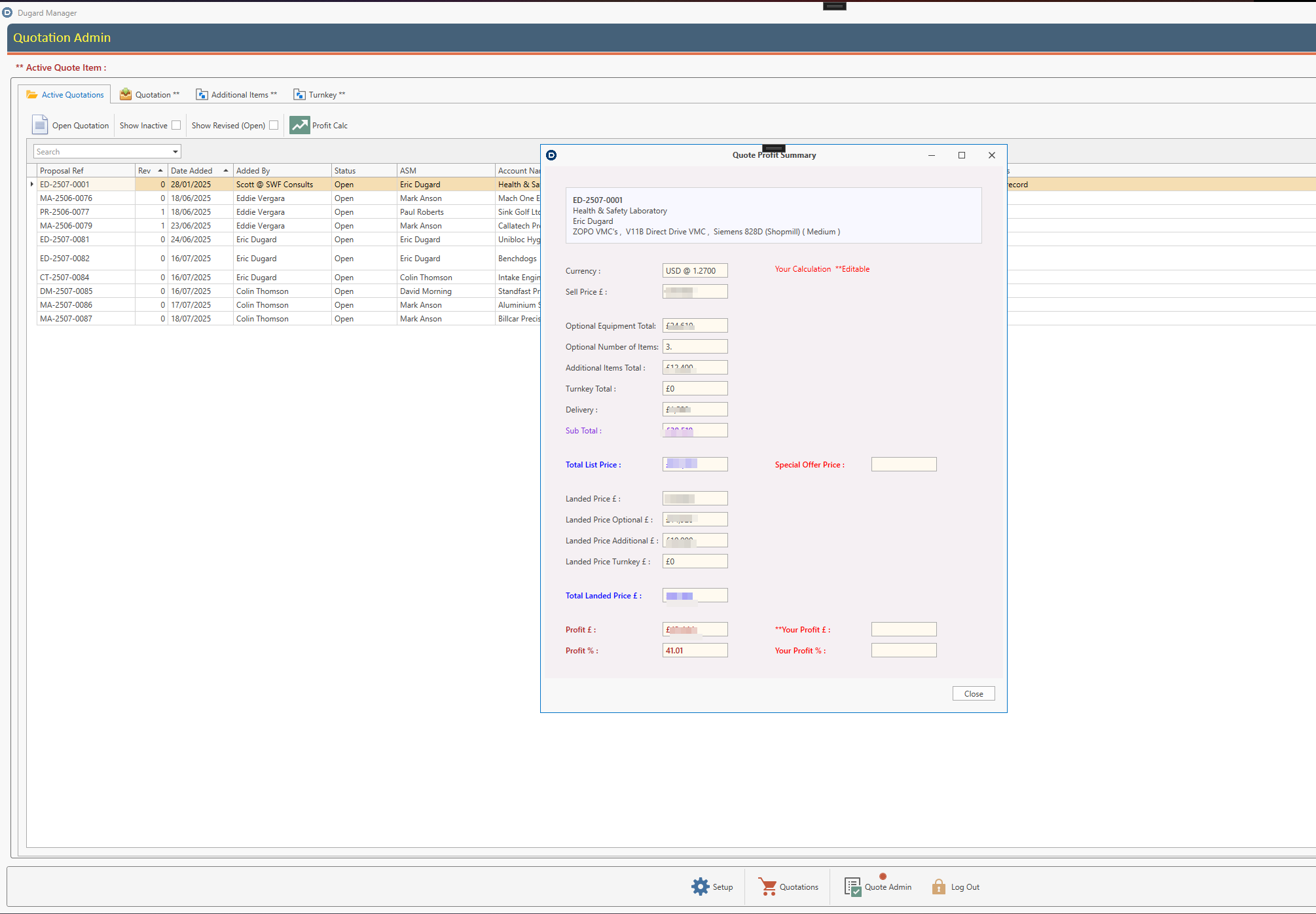Expand the Search combo box dropdown
The height and width of the screenshot is (914, 1316).
175,152
